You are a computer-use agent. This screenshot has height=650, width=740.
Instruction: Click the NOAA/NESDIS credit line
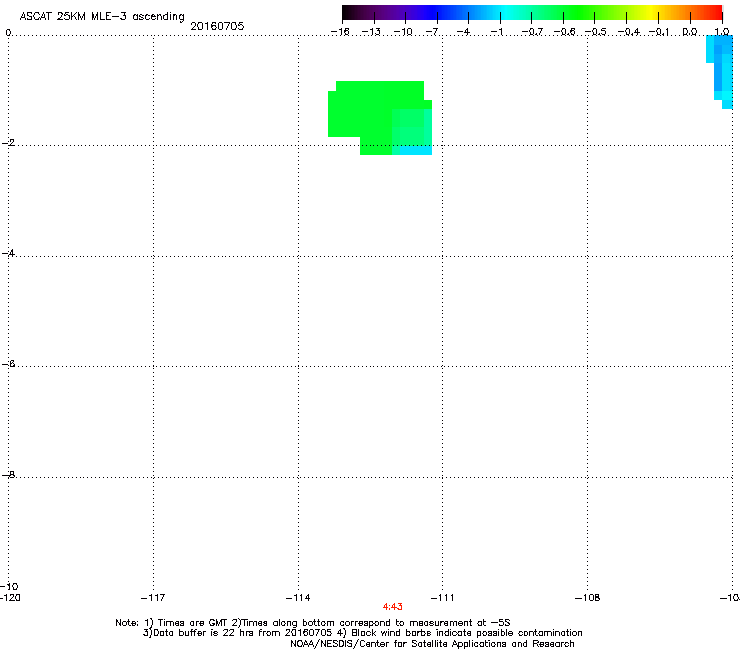click(x=432, y=644)
